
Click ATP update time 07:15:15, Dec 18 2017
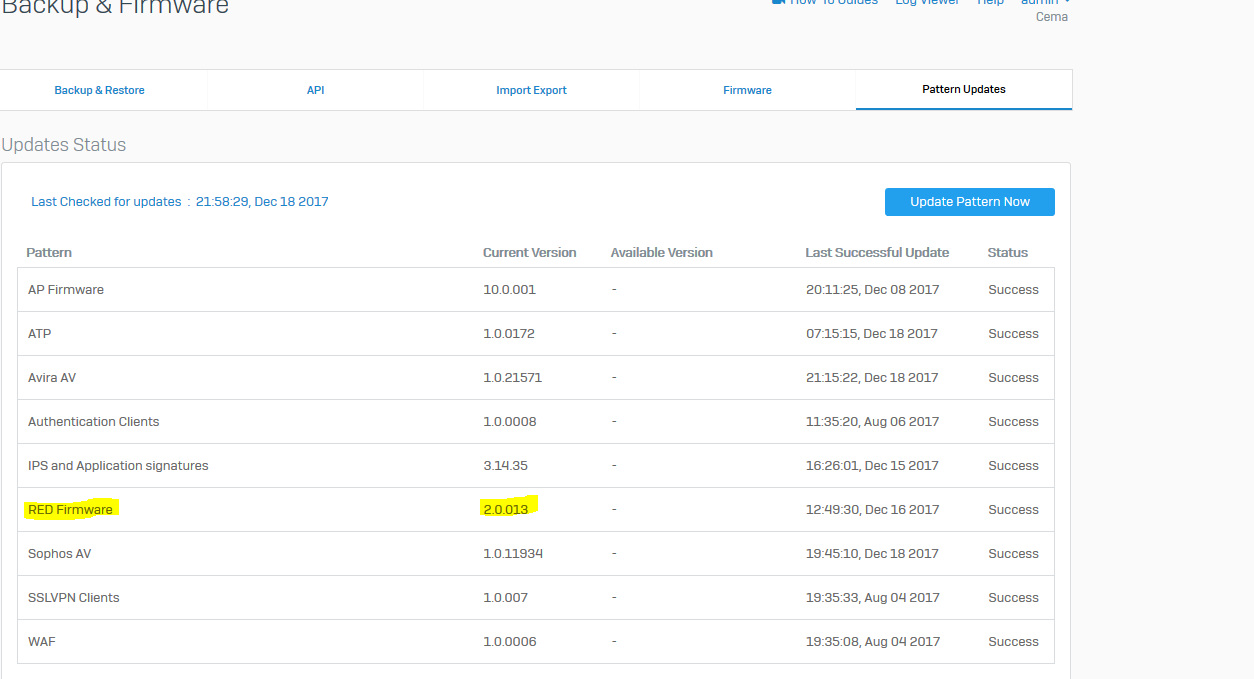pos(872,334)
